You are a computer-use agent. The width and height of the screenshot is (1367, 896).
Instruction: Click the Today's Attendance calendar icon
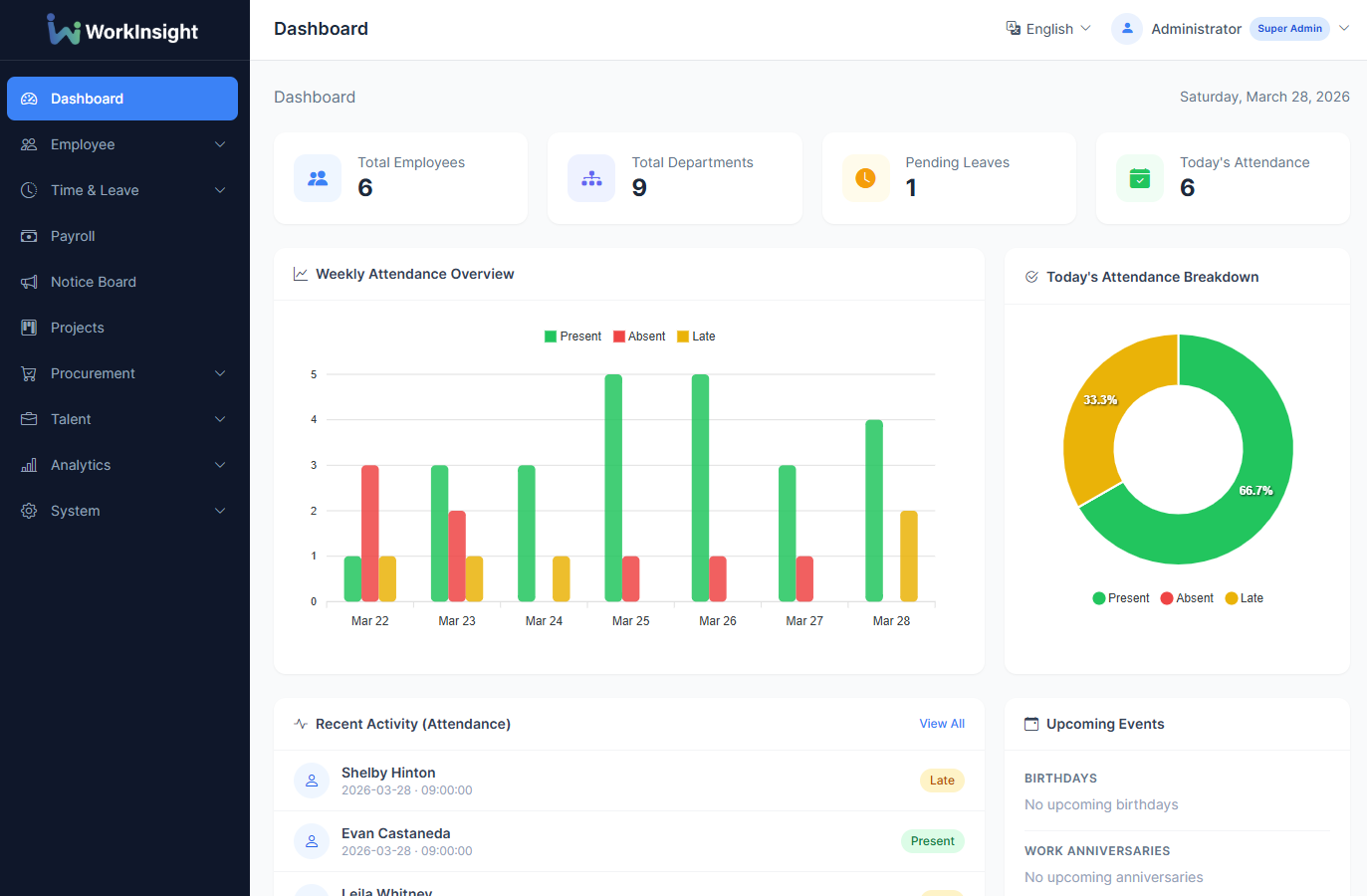tap(1139, 178)
